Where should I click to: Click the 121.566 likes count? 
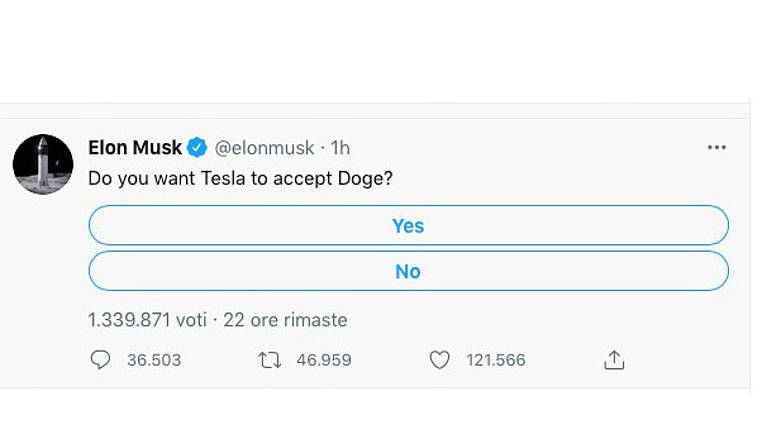496,360
